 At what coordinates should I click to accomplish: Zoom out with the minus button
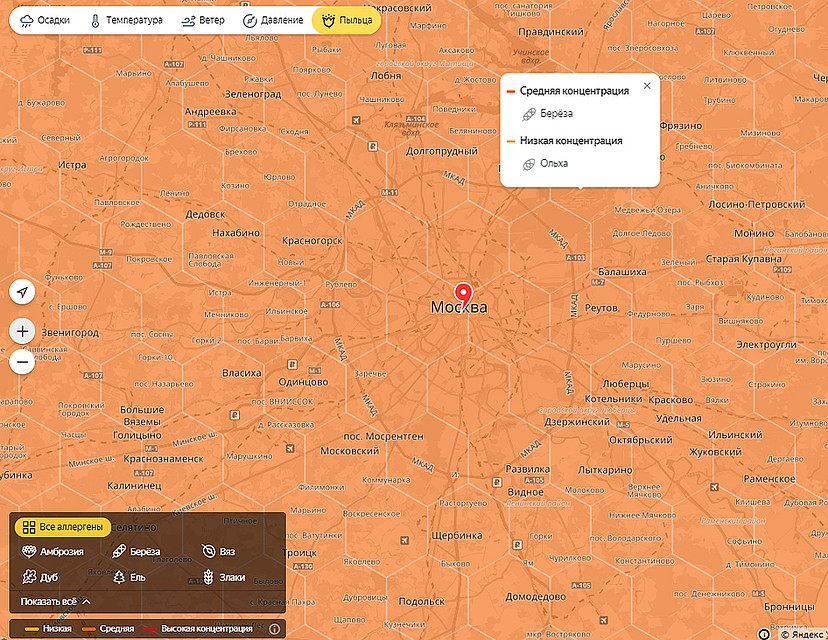pos(22,362)
